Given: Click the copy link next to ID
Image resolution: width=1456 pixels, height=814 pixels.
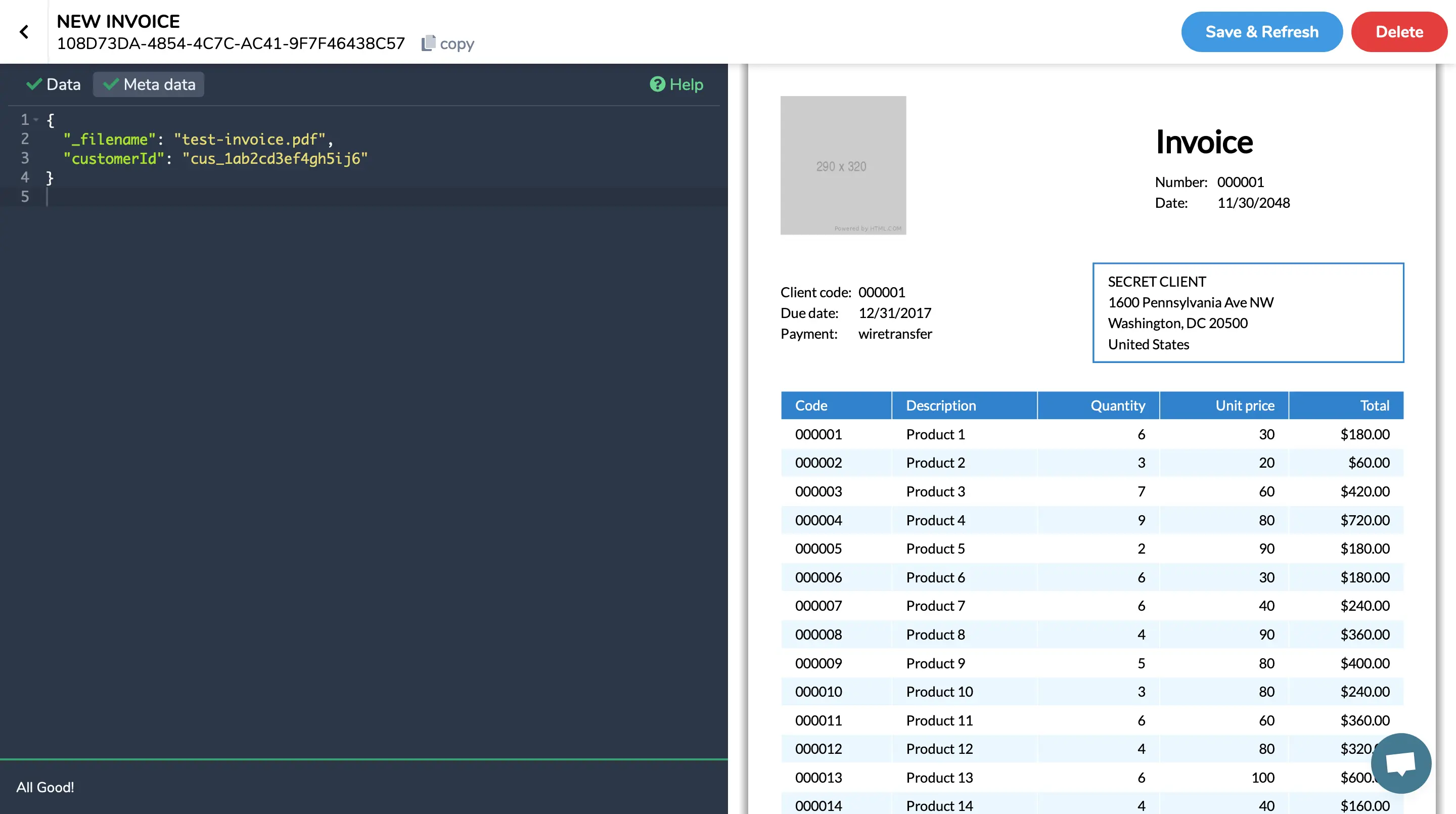Looking at the screenshot, I should (x=456, y=43).
